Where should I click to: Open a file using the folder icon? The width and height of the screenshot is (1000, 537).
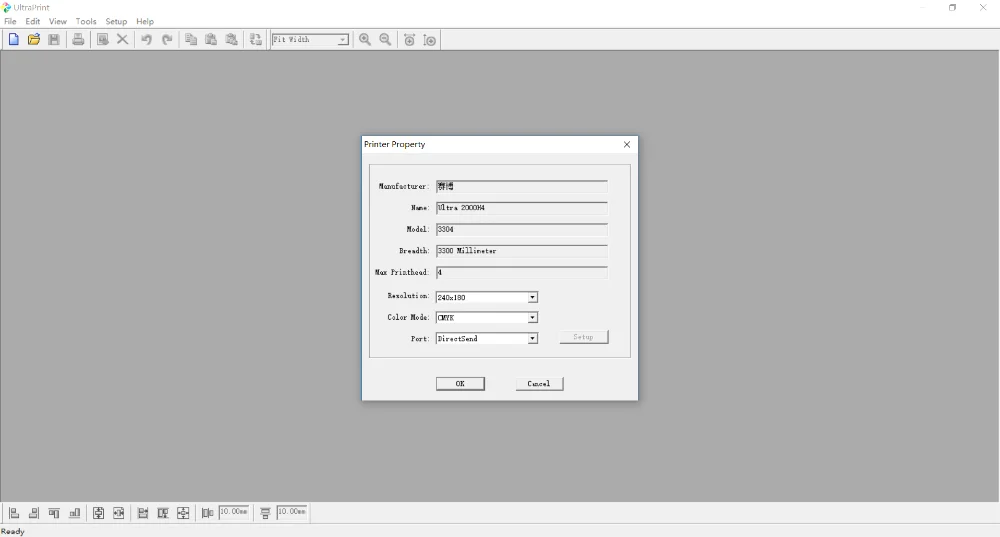(34, 40)
